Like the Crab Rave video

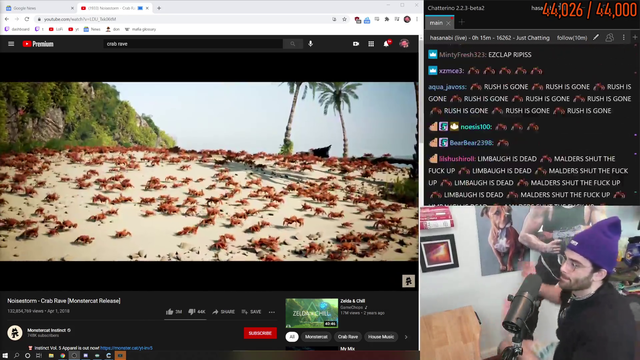point(174,312)
